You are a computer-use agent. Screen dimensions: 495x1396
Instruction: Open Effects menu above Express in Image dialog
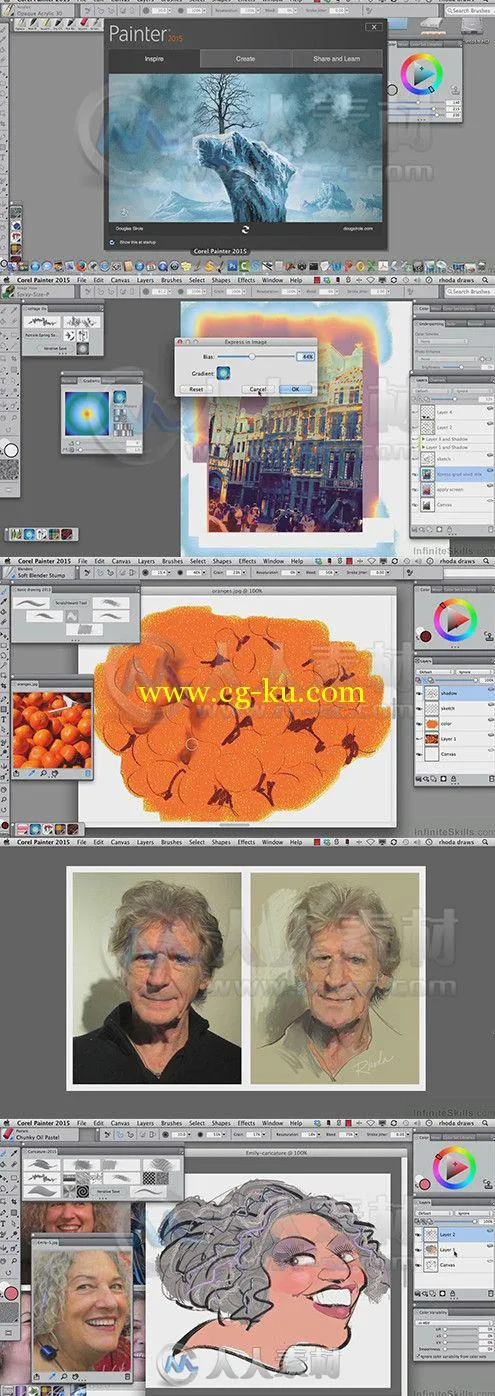click(247, 280)
